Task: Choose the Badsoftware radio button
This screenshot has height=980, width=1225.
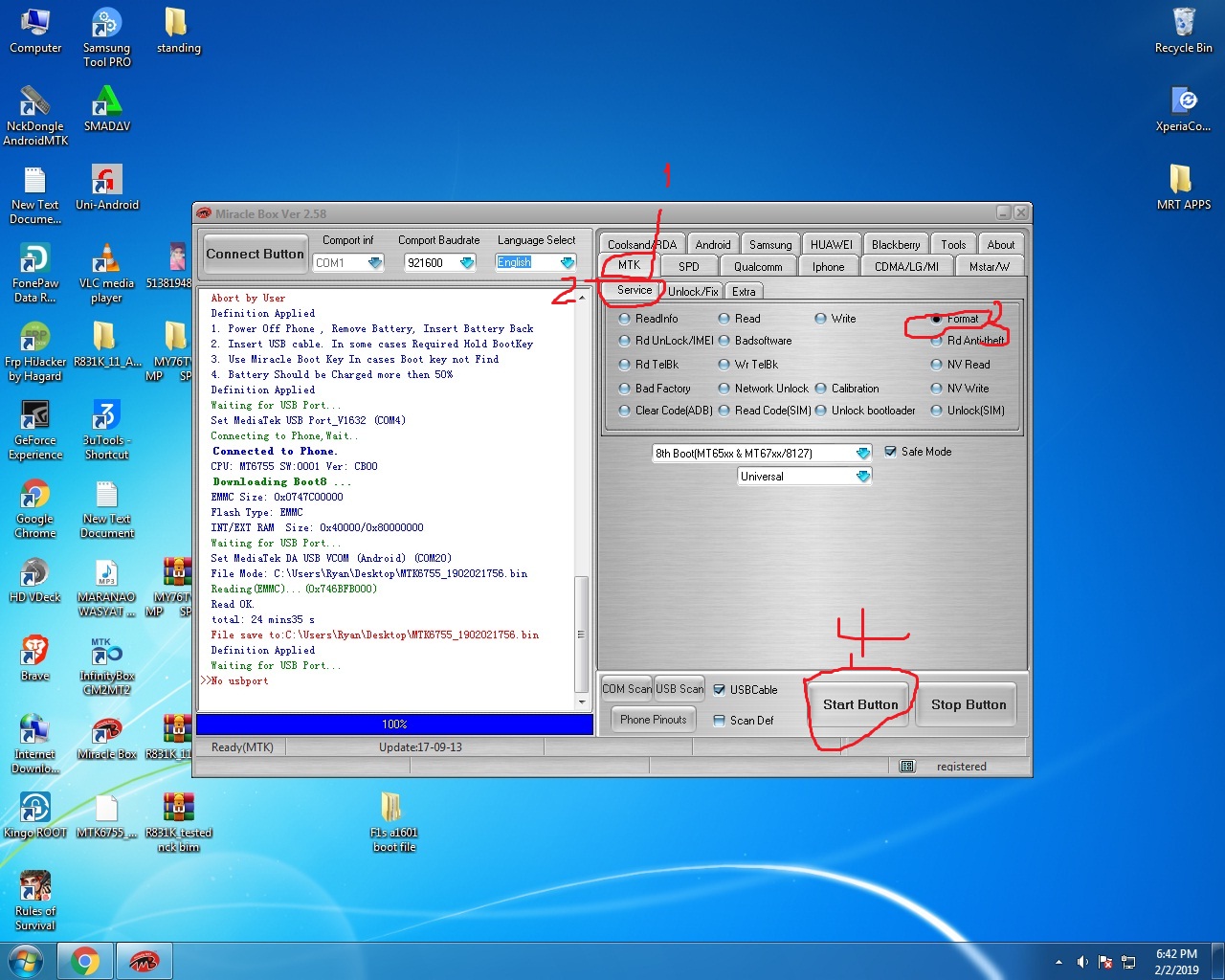Action: tap(755, 341)
